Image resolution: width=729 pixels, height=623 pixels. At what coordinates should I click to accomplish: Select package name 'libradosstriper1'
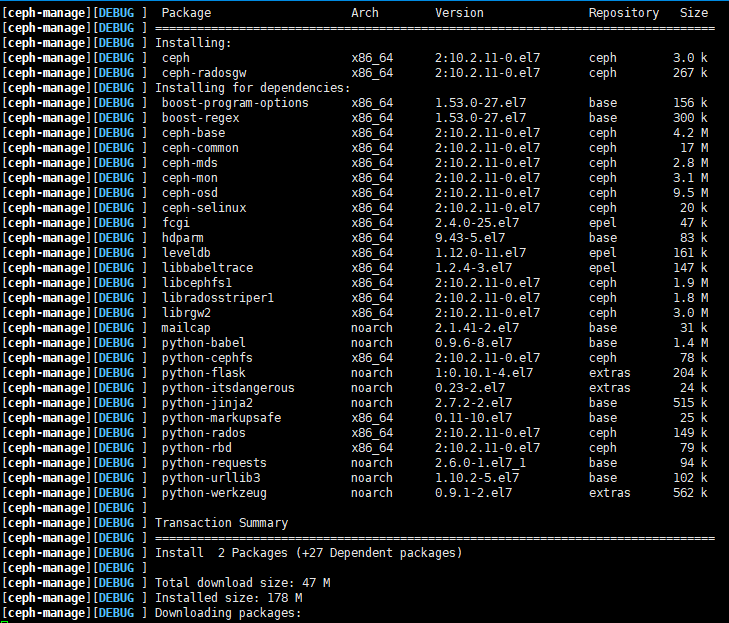pos(218,298)
